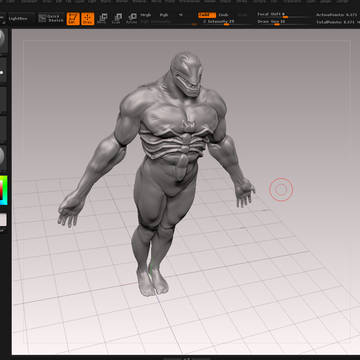Viewport: 360px width, 360px height.
Task: Toggle the orange Edit mode button
Action: 73,19
